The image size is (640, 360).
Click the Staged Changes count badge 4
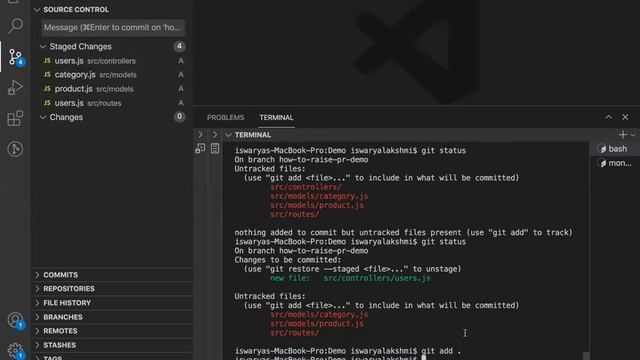click(179, 46)
